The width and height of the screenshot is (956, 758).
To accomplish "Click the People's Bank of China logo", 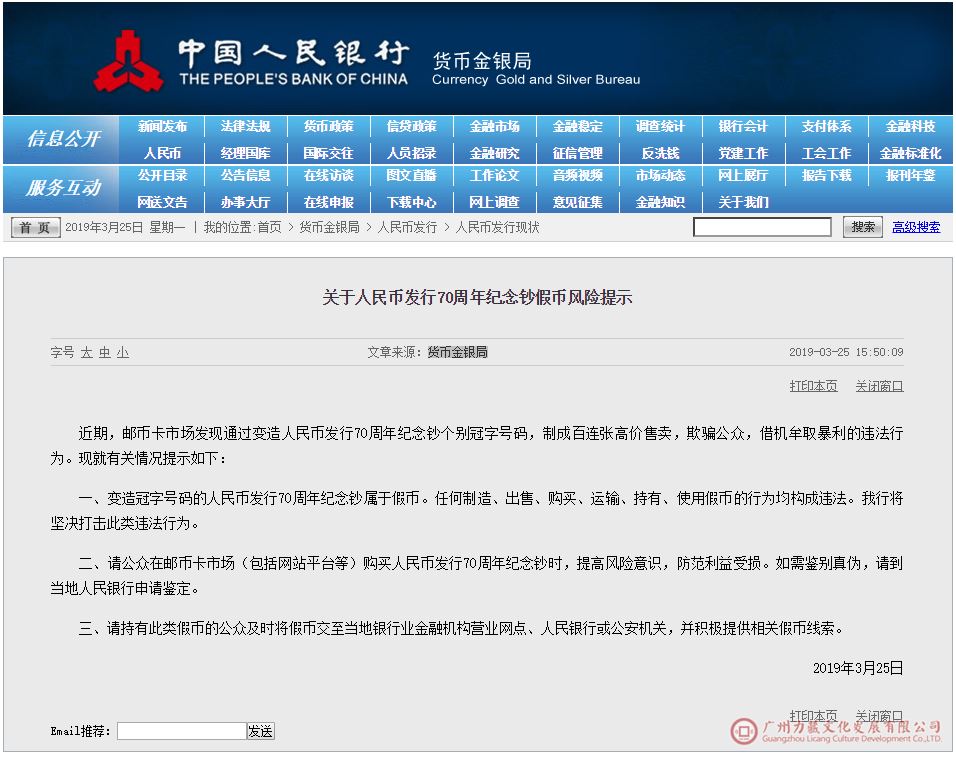I will (128, 61).
